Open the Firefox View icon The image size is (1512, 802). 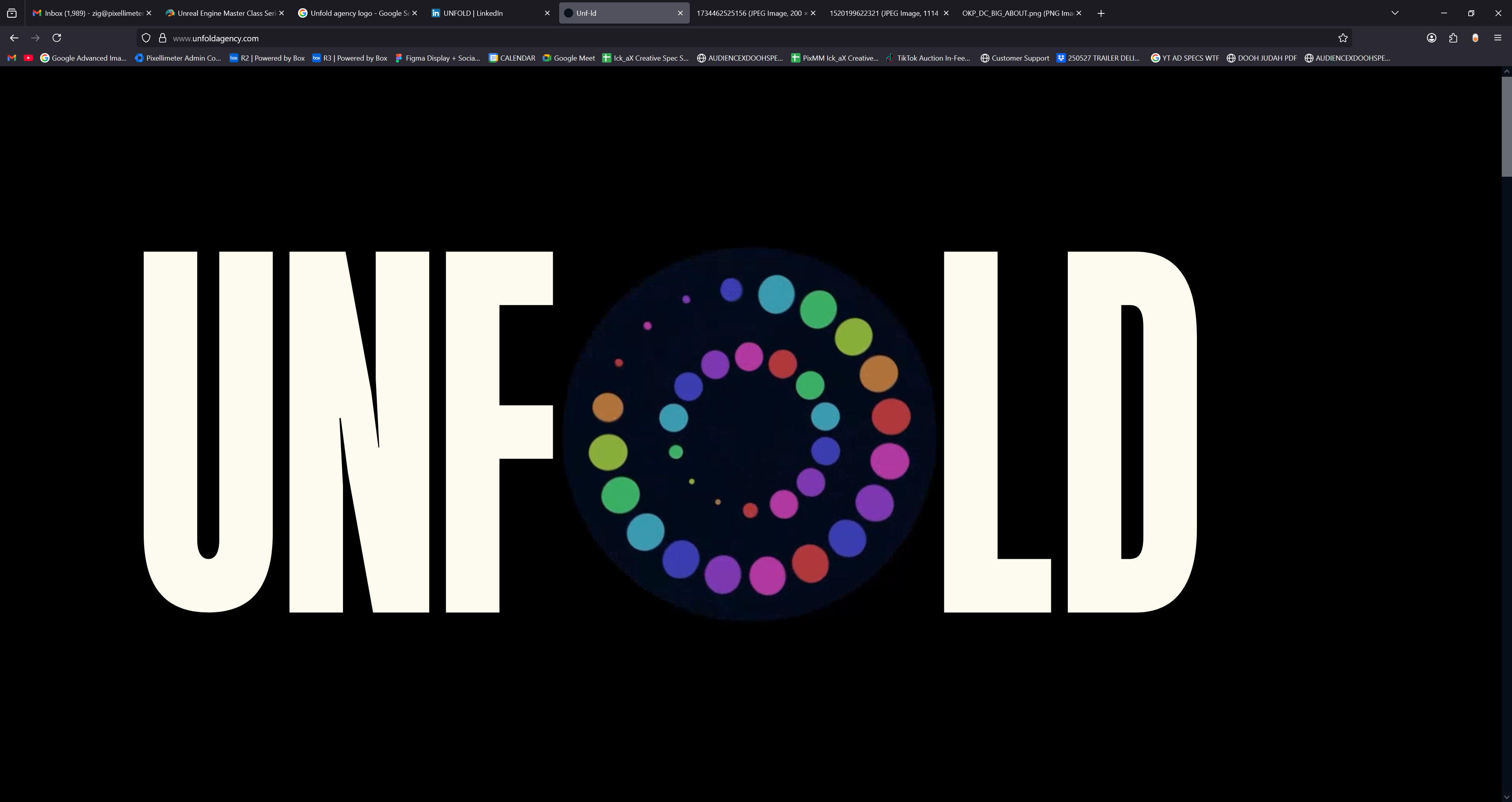point(12,13)
